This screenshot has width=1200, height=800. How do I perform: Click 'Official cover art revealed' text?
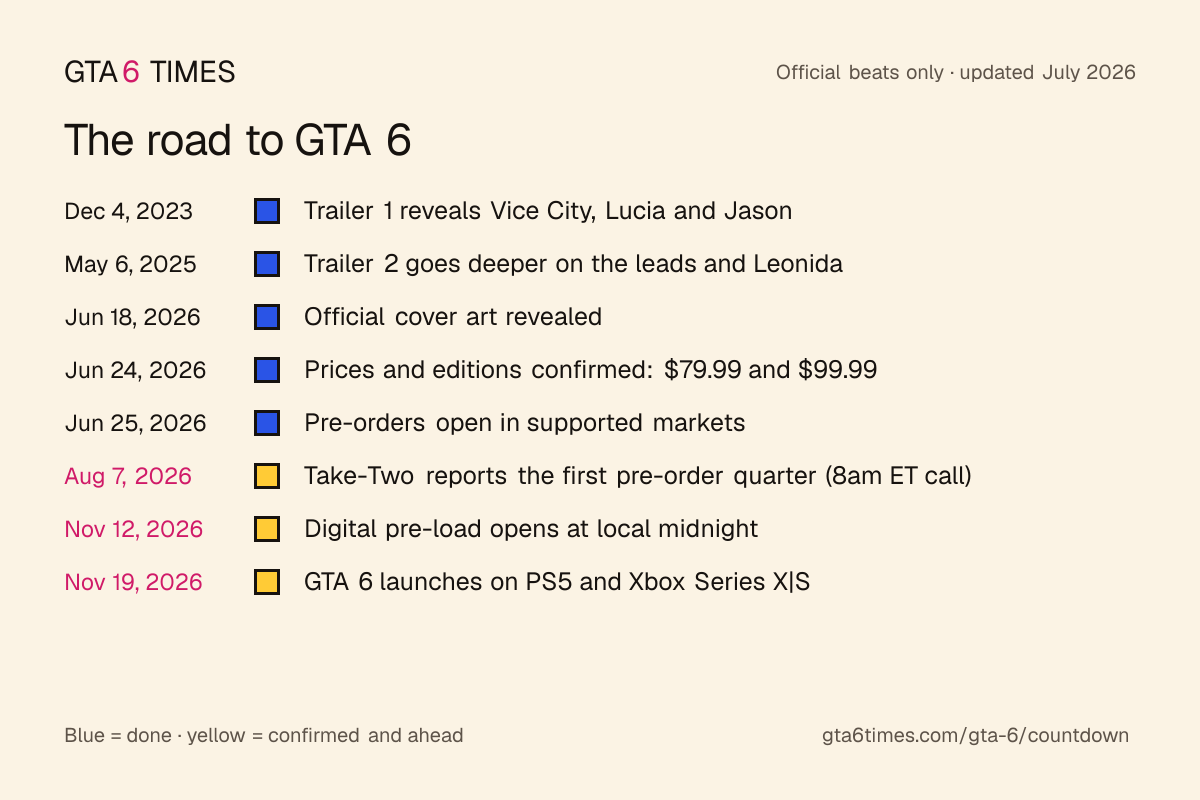pyautogui.click(x=453, y=317)
